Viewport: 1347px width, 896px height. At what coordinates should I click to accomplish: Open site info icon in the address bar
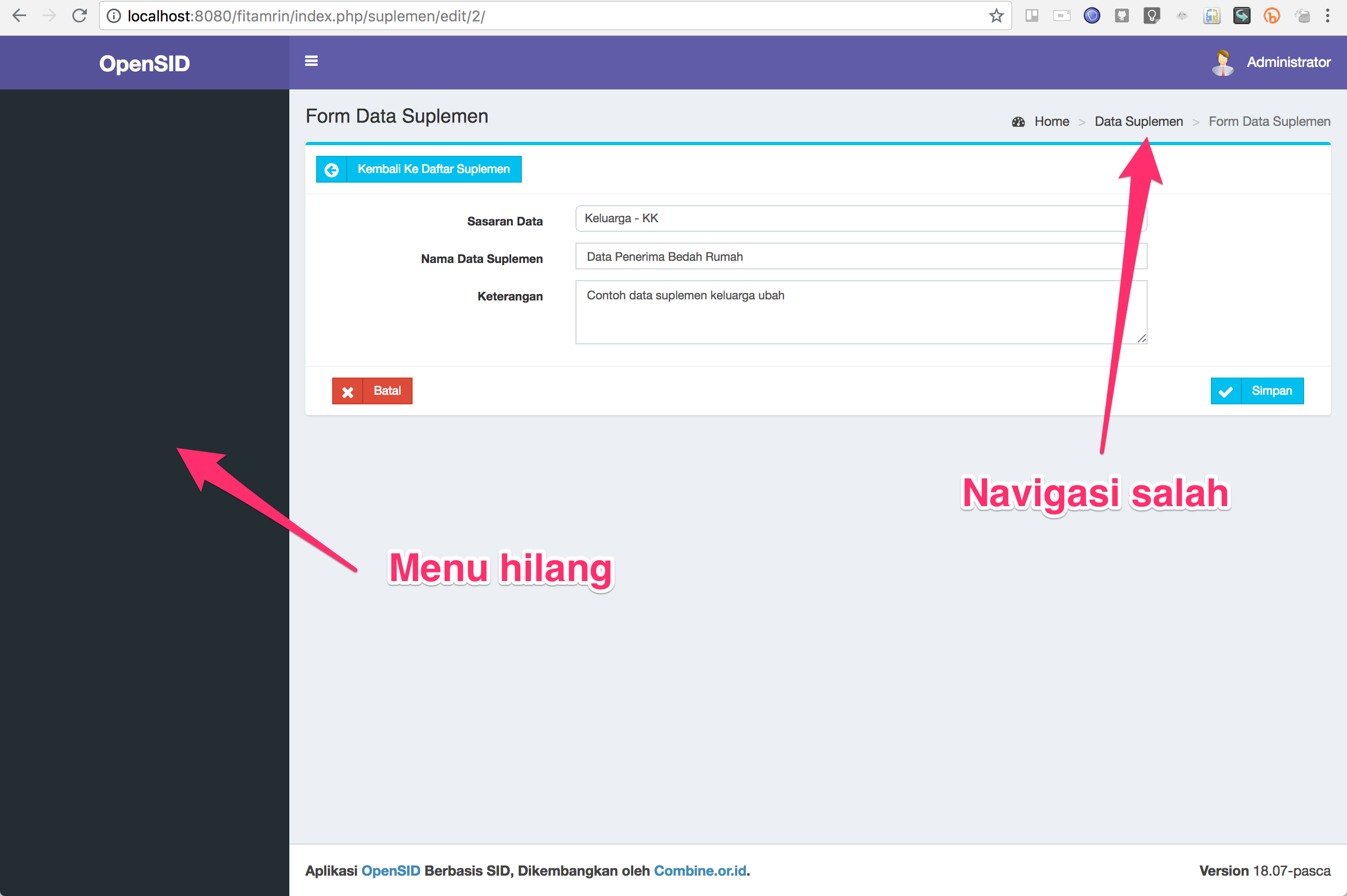tap(114, 16)
